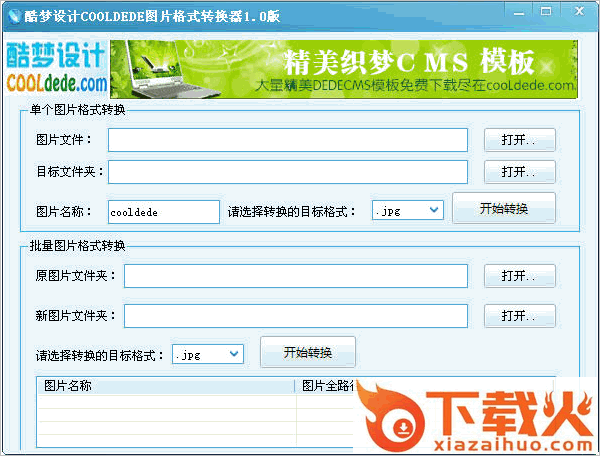This screenshot has width=600, height=456.
Task: Click the 请选择转换的目标格式 label in single section
Action: (292, 212)
